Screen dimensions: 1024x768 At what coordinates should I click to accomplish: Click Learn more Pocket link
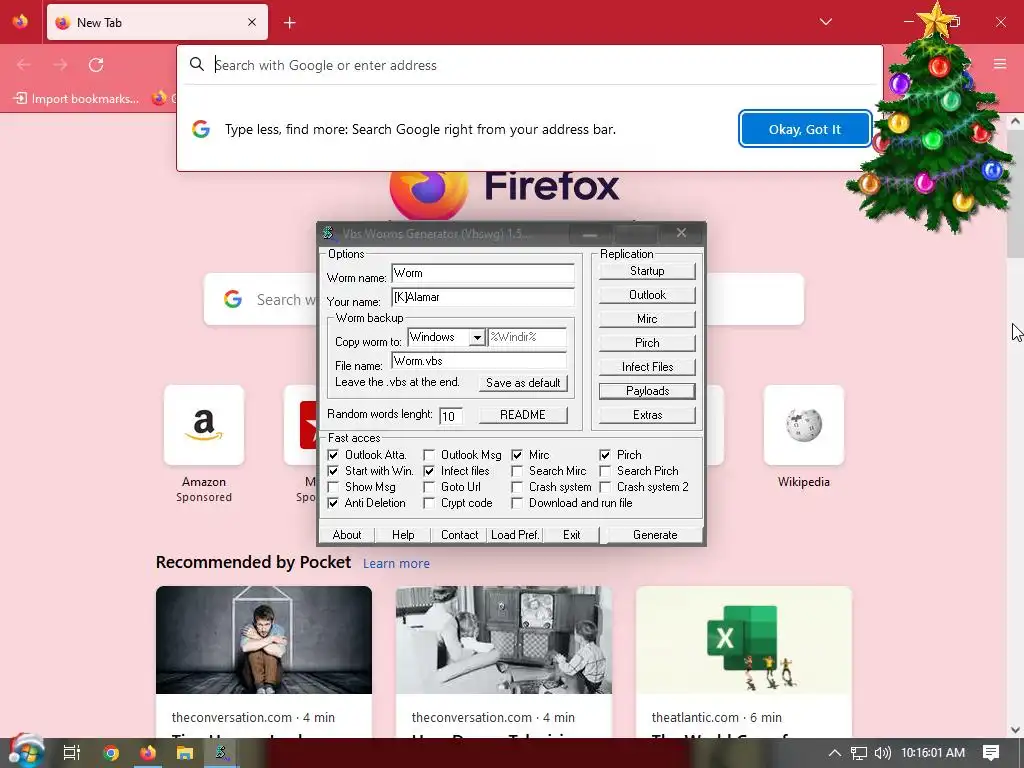396,564
